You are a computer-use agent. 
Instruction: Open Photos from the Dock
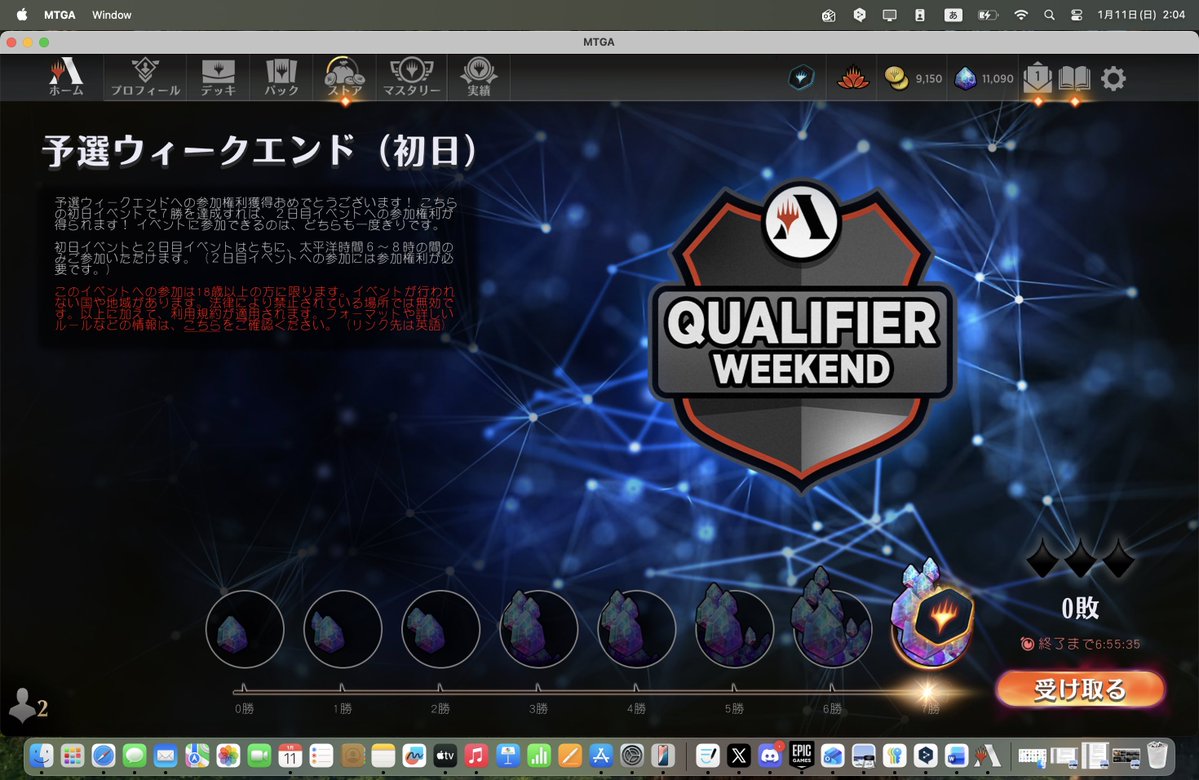coord(228,756)
